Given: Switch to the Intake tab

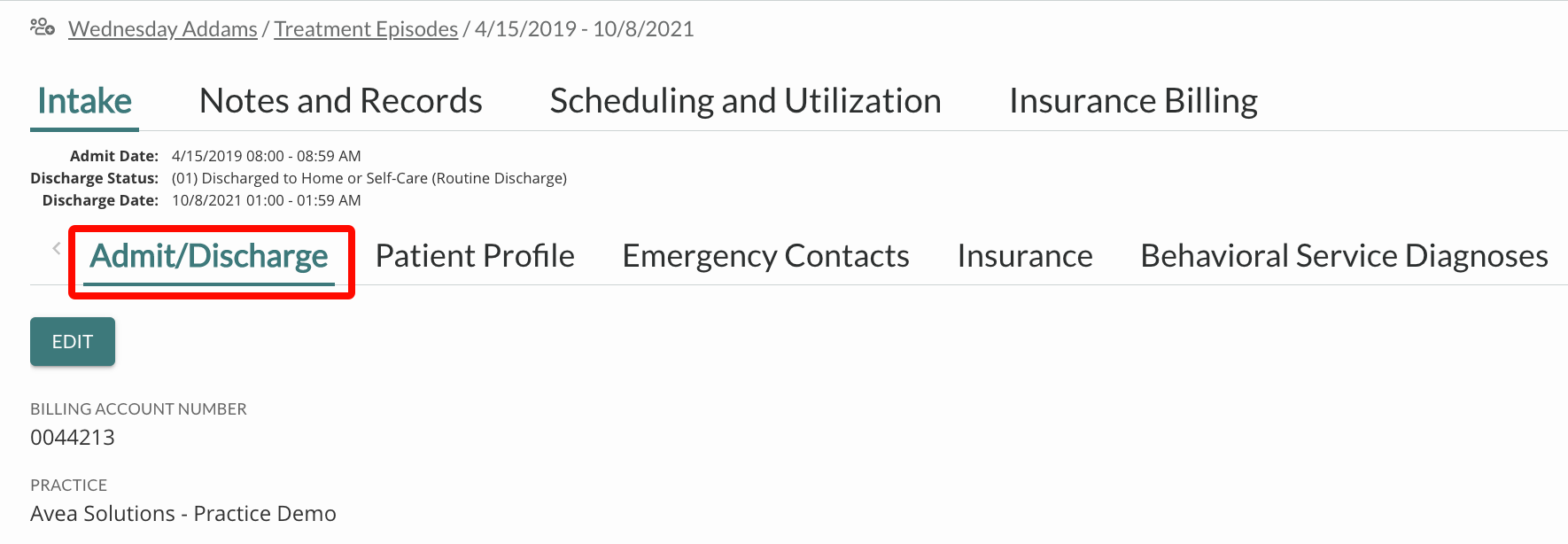Looking at the screenshot, I should coord(84,101).
